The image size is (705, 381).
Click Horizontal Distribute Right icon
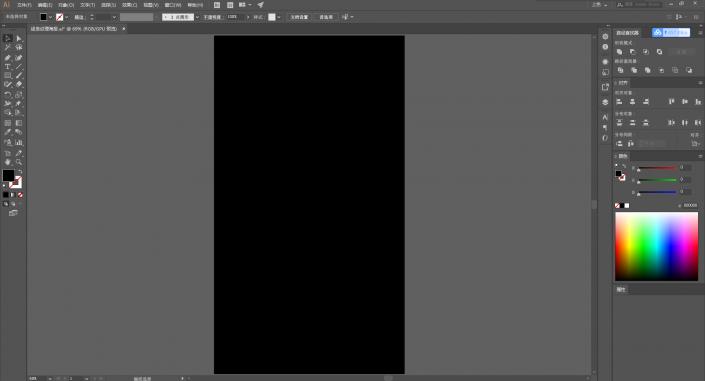point(698,122)
